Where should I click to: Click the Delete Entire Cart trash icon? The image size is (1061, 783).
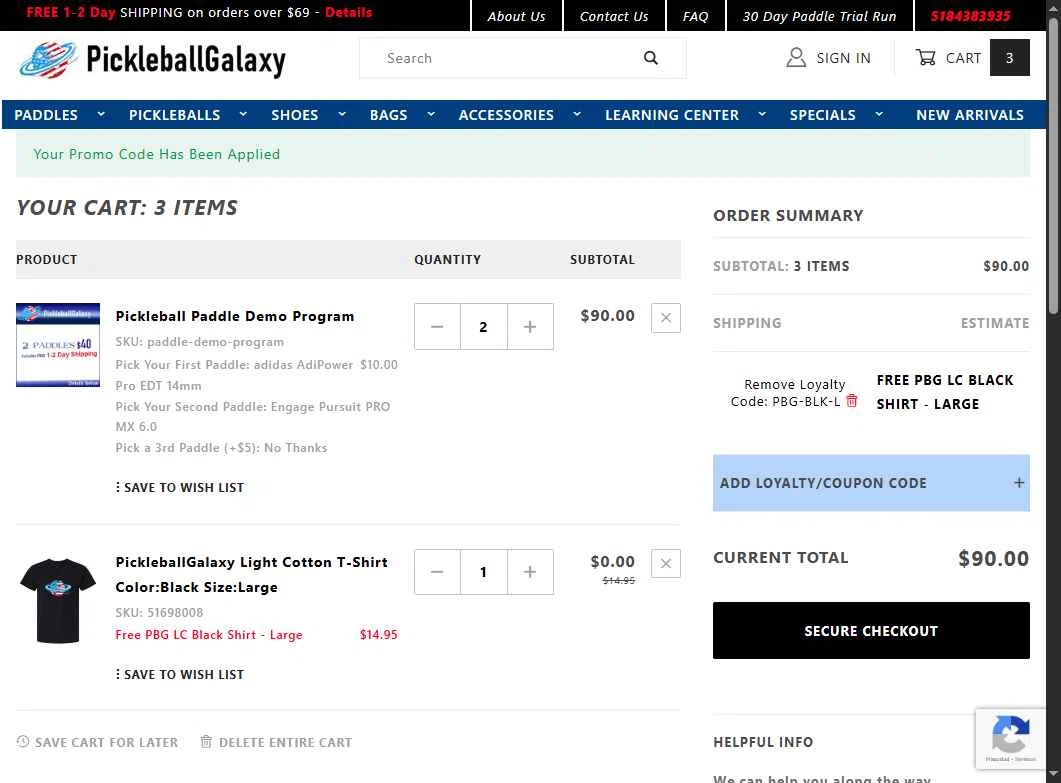[x=206, y=742]
